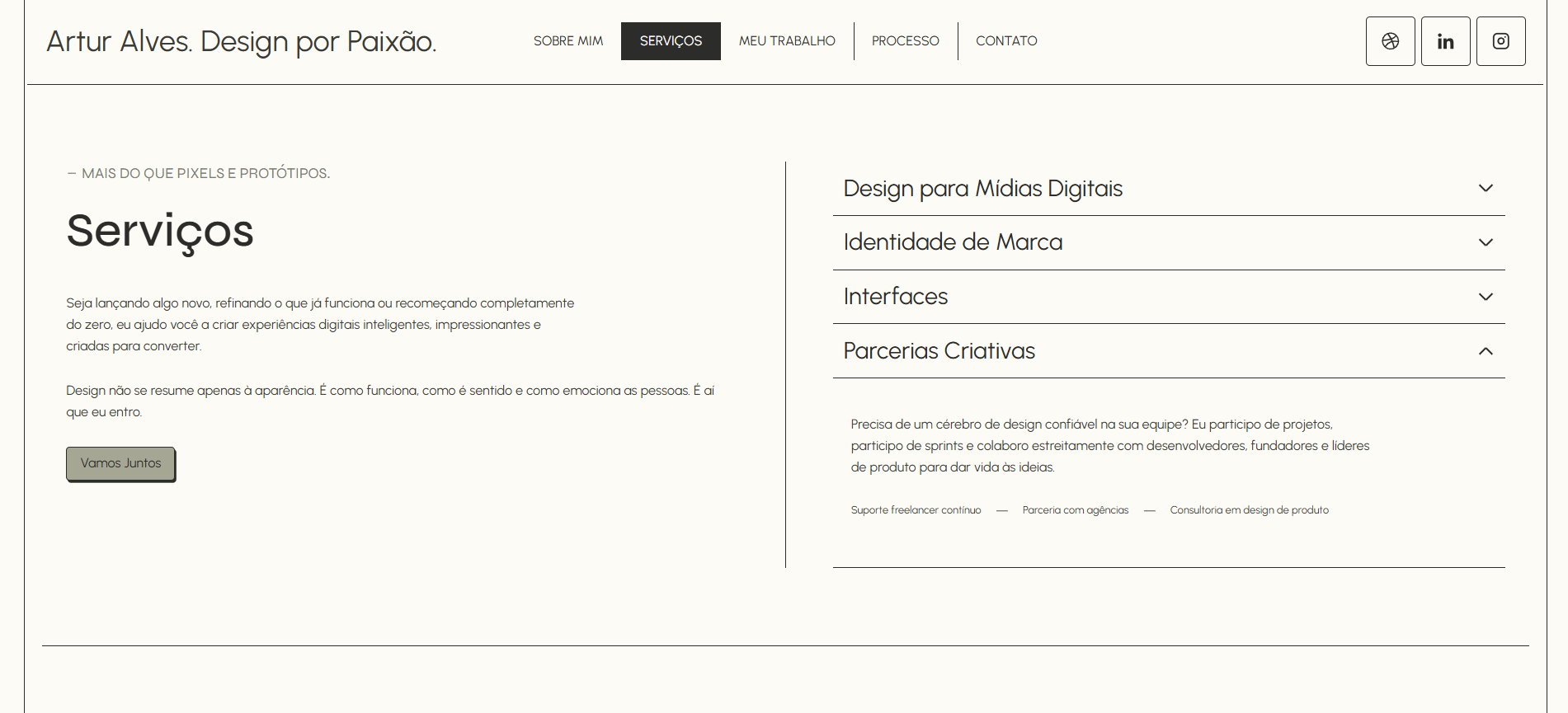This screenshot has height=713, width=1568.
Task: Open the Processo nav link
Action: coord(905,41)
